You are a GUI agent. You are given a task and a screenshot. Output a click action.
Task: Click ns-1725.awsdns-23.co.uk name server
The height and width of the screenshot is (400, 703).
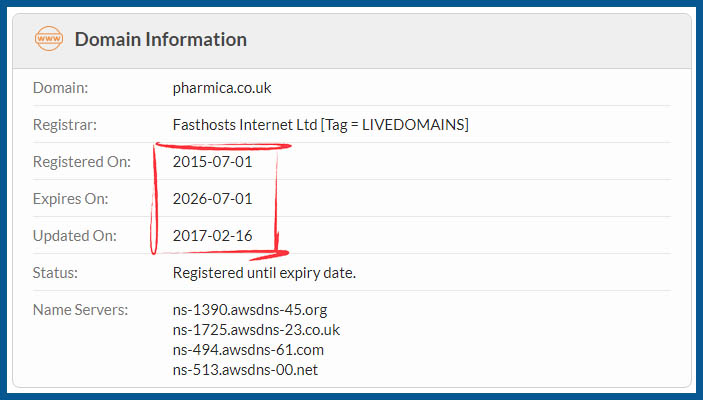click(256, 330)
